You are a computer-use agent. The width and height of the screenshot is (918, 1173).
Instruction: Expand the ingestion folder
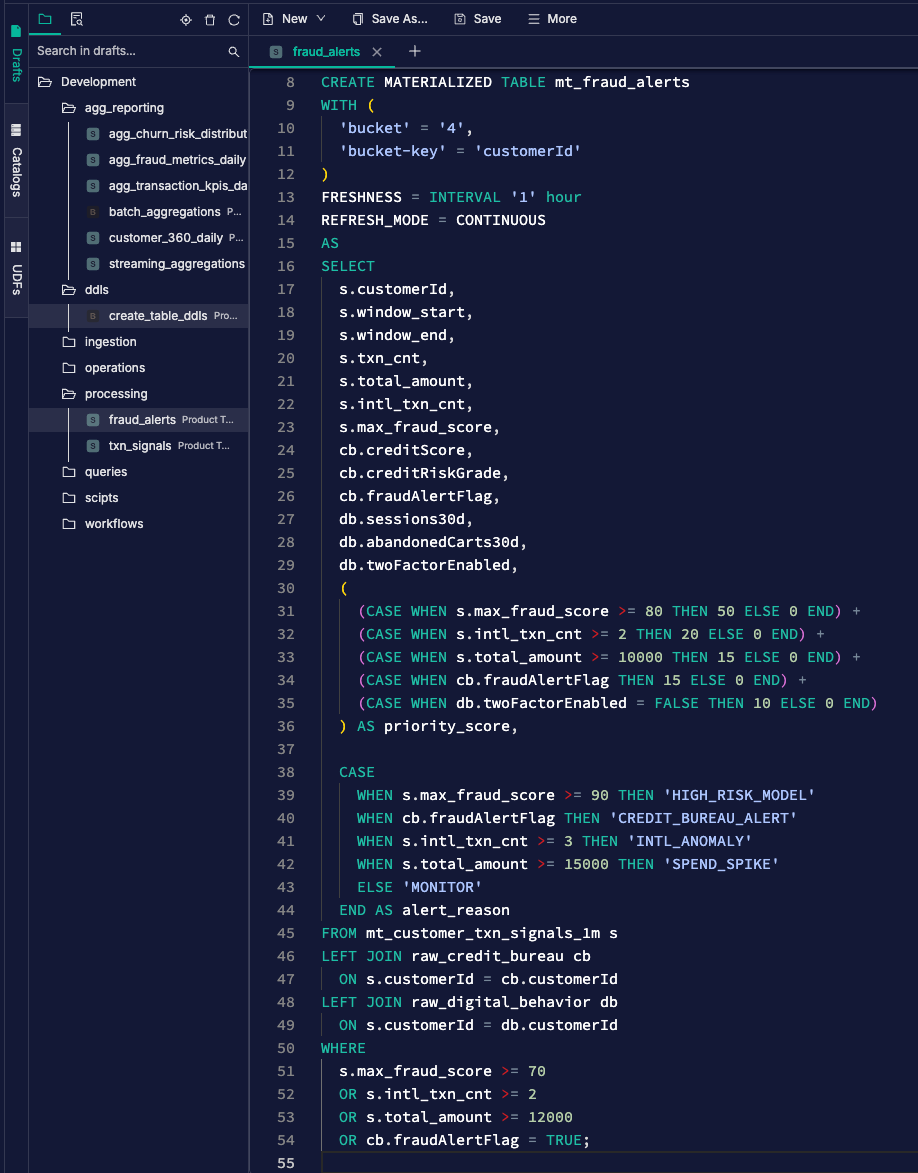pos(110,342)
